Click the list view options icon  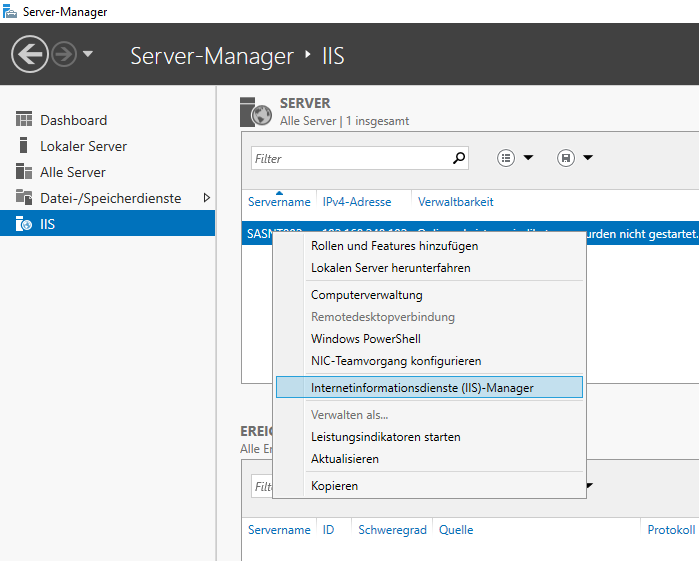pos(506,158)
